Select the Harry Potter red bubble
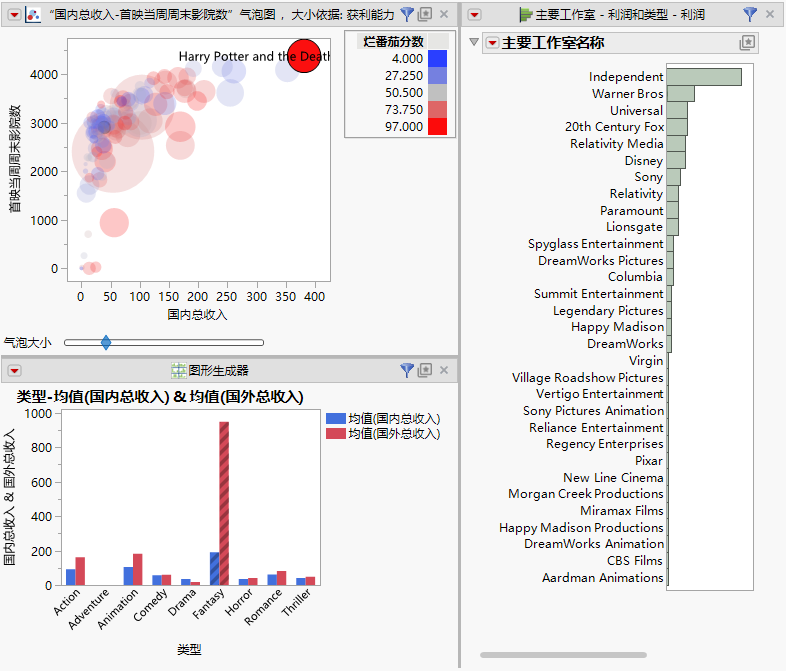The width and height of the screenshot is (786, 671). (304, 56)
